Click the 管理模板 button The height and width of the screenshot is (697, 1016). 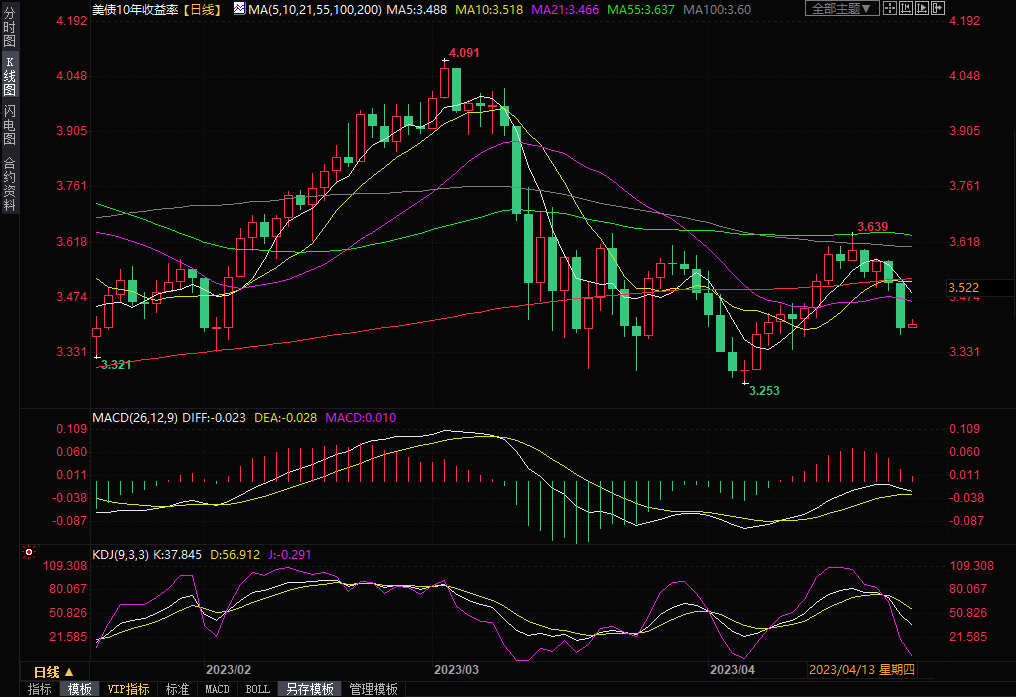tap(372, 689)
